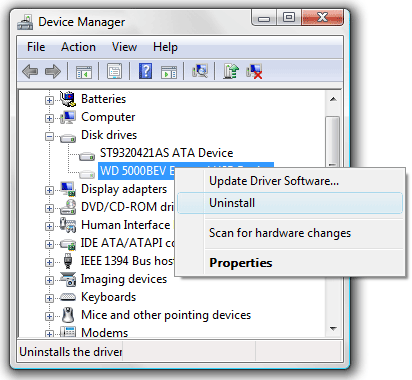
Task: Select ST9320421AS ATA Device
Action: pyautogui.click(x=166, y=153)
